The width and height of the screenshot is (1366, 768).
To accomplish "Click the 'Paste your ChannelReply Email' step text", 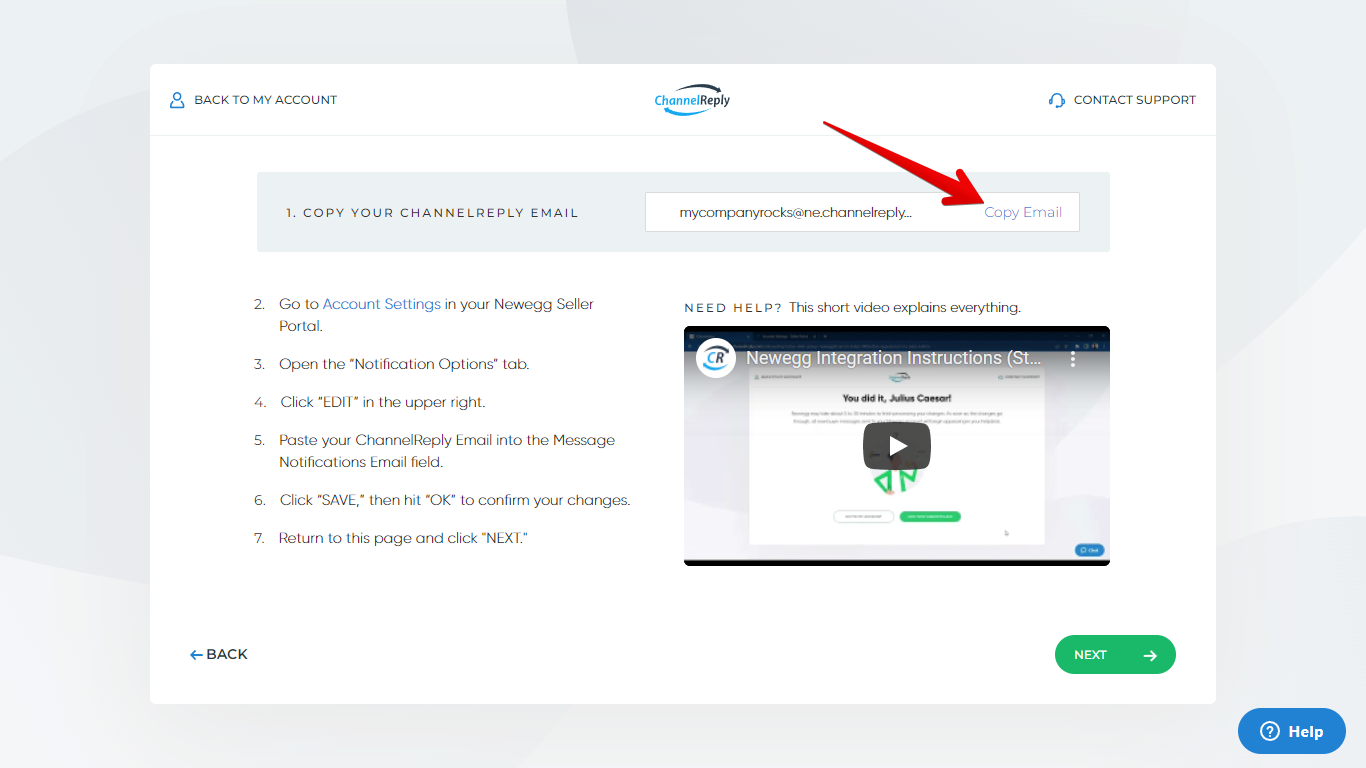I will (x=447, y=451).
